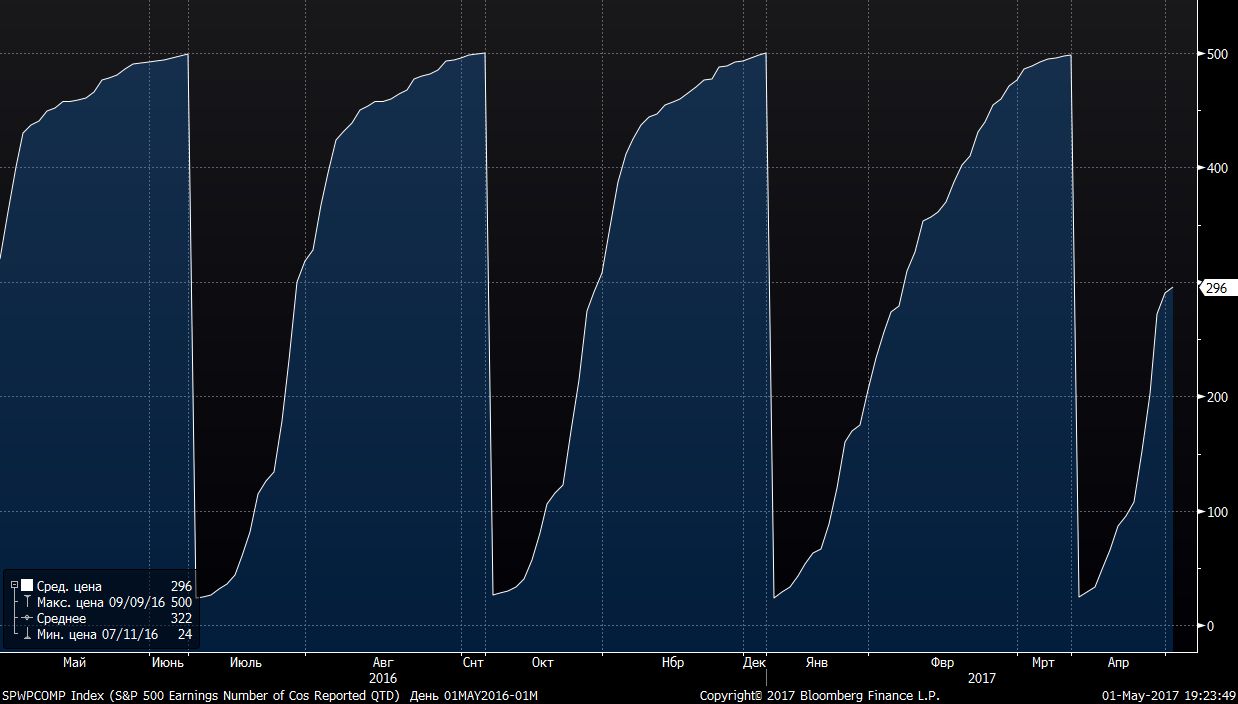
Task: Select the Мин. цена low-marker icon in legend
Action: click(x=27, y=634)
